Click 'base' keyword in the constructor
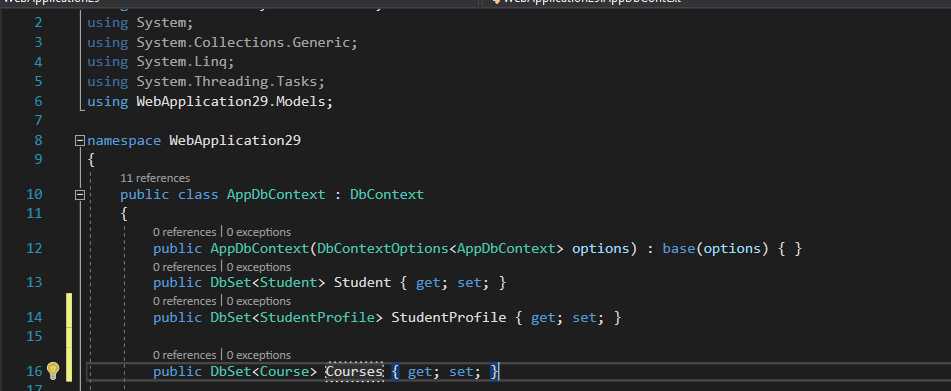 (678, 249)
